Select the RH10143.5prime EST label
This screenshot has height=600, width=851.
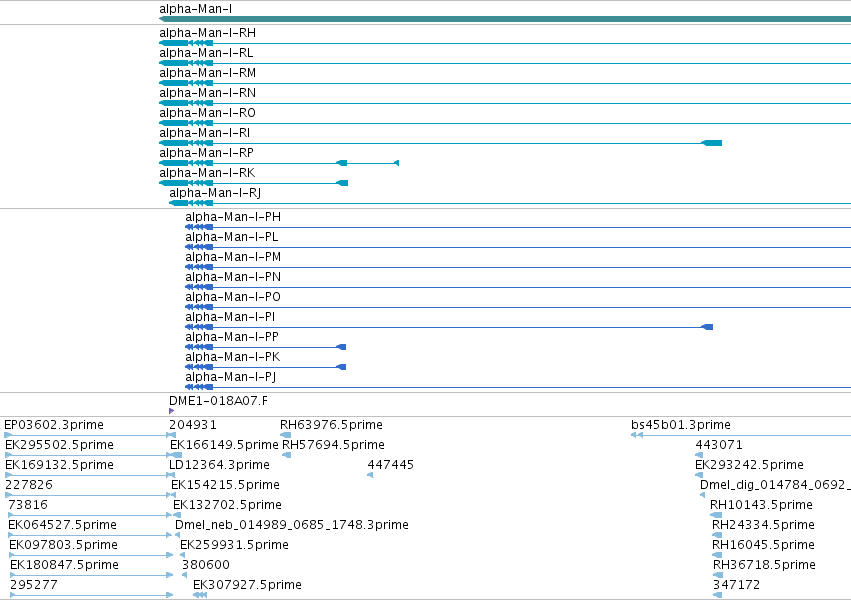(761, 506)
